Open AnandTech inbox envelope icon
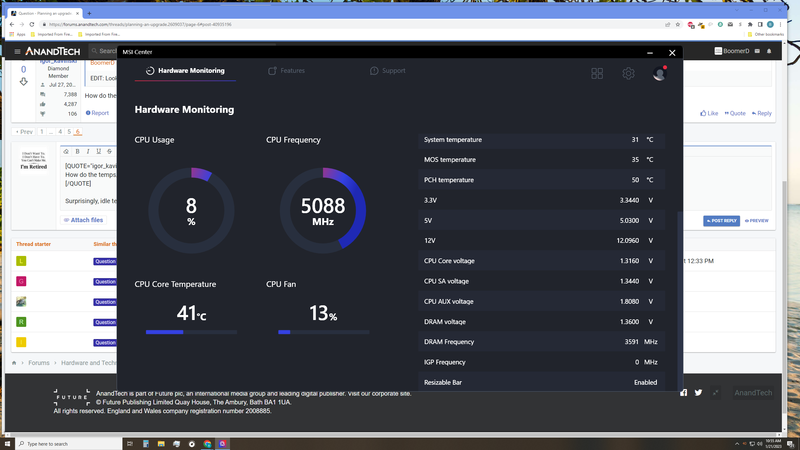Viewport: 800px width, 450px height. pos(757,51)
